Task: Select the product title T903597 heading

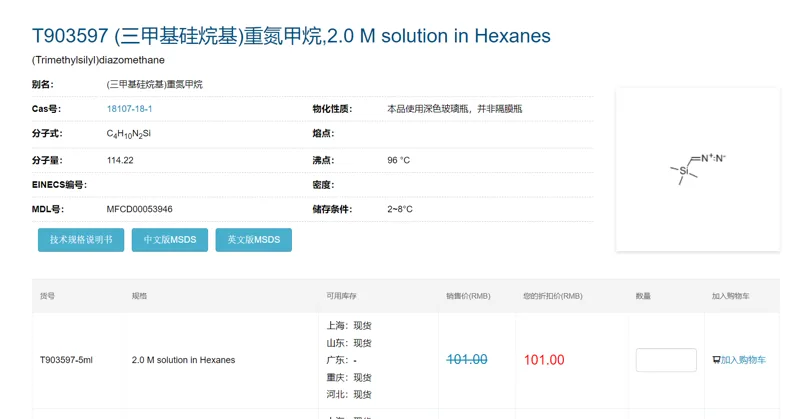Action: [291, 36]
